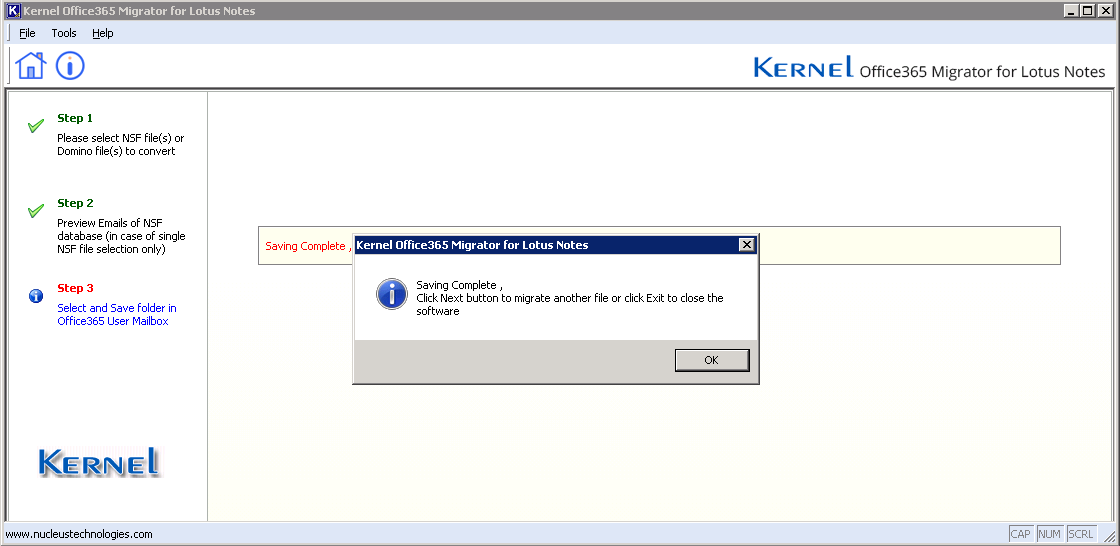This screenshot has width=1120, height=546.
Task: Click the blue Info icon in the toolbar
Action: [70, 66]
